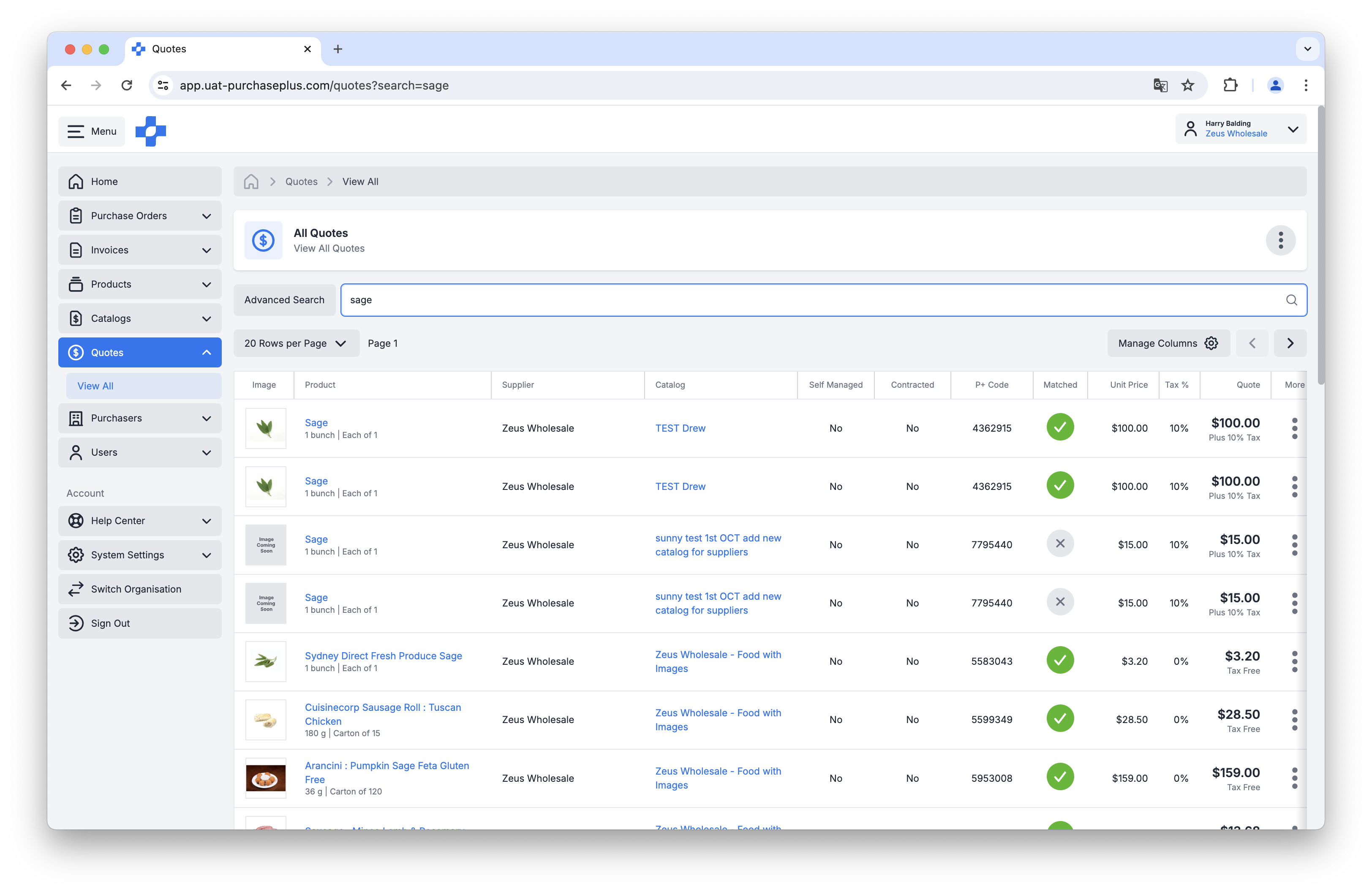1372x892 pixels.
Task: Open Chrome three-dot menu
Action: [1306, 85]
